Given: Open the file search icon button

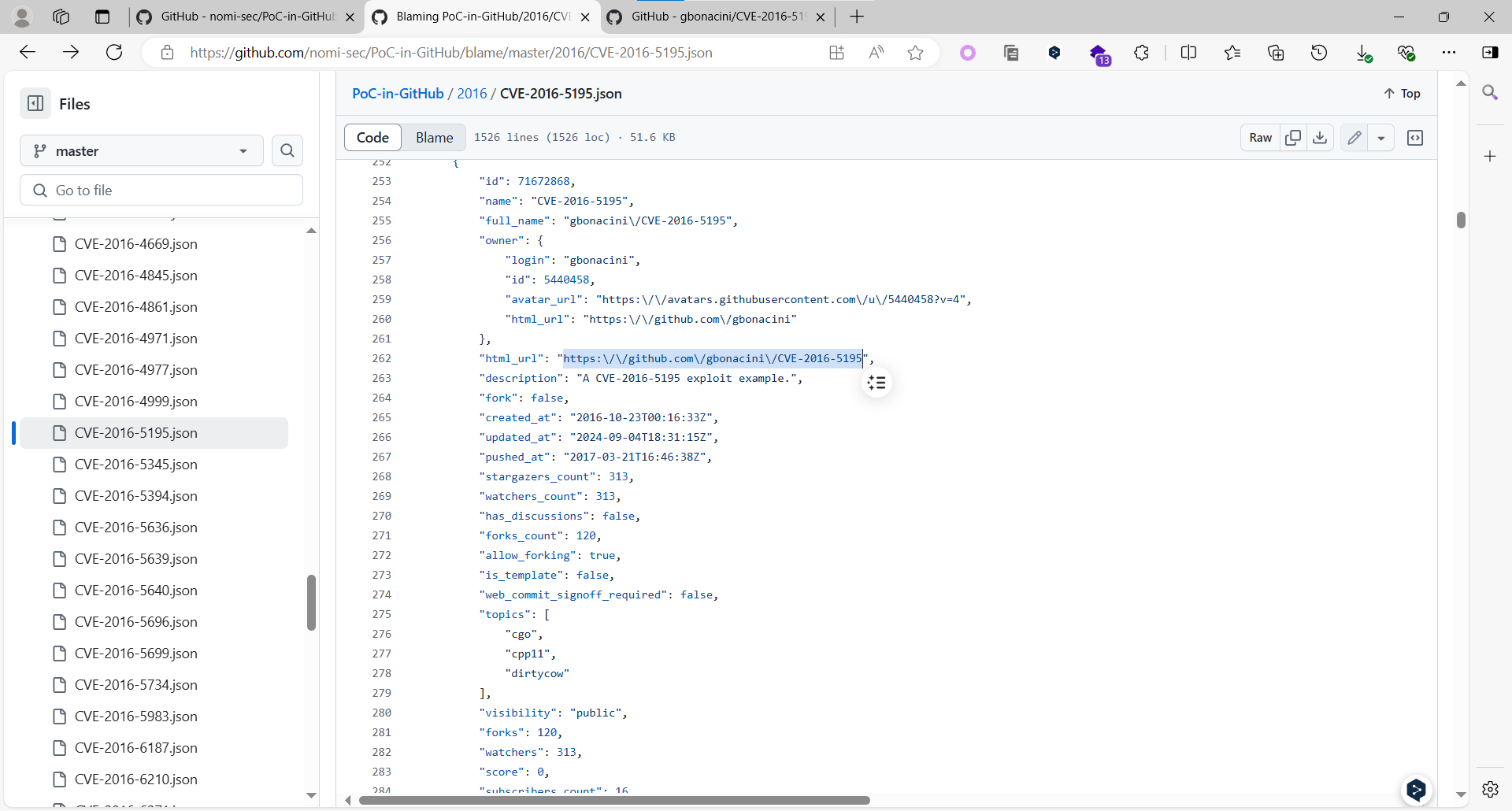Looking at the screenshot, I should (287, 150).
